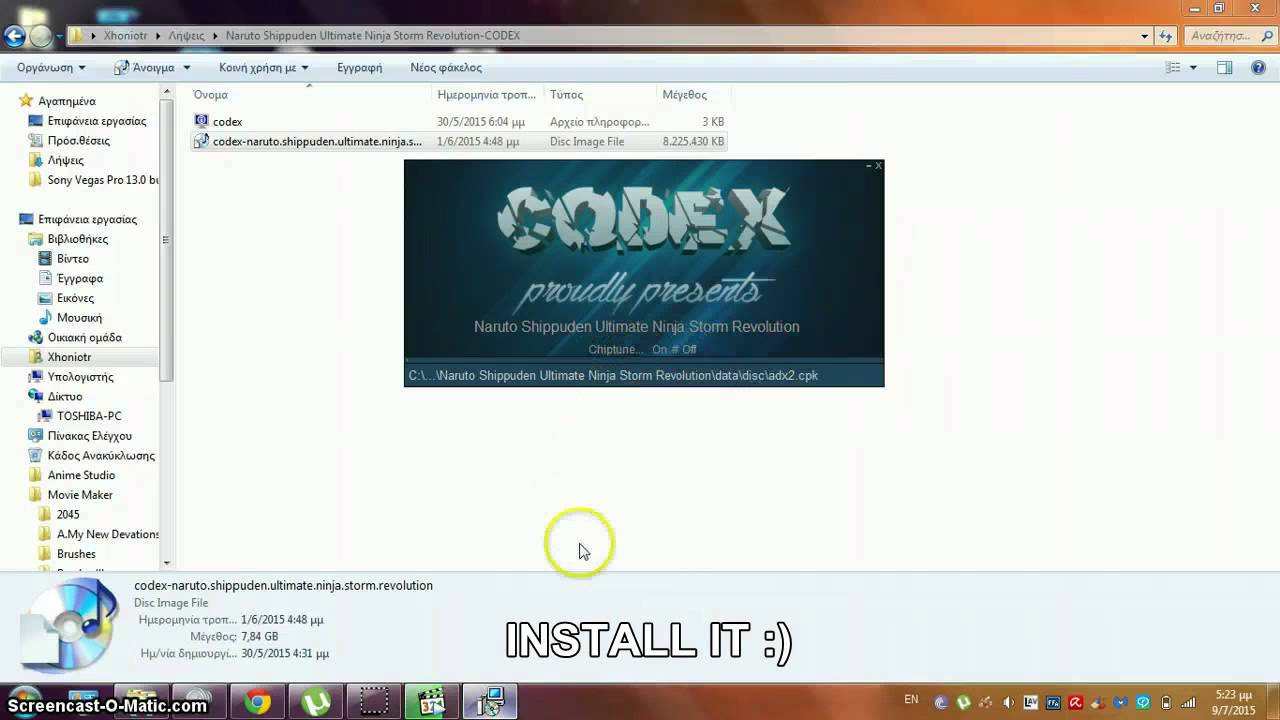The width and height of the screenshot is (1280, 720).
Task: Click the Εγγραφή toolbar button
Action: pos(360,67)
